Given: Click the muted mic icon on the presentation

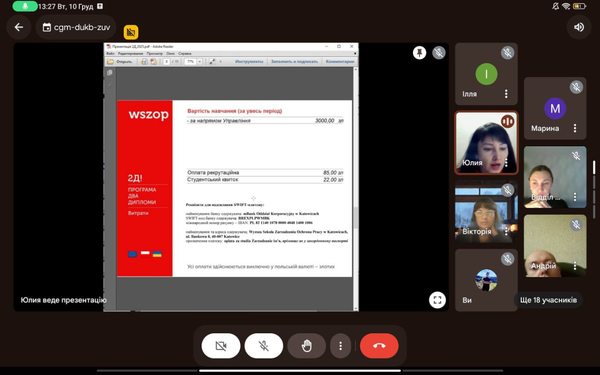Looking at the screenshot, I should point(439,53).
